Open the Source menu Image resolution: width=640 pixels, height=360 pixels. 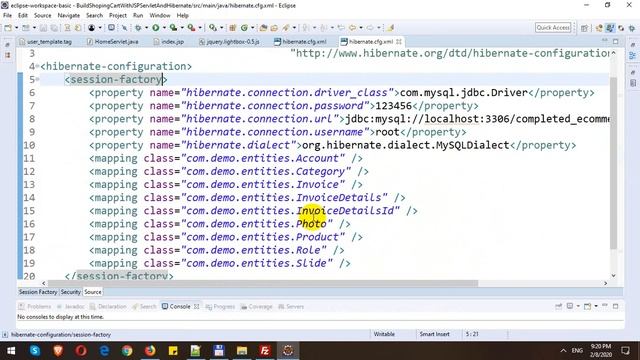pos(42,15)
